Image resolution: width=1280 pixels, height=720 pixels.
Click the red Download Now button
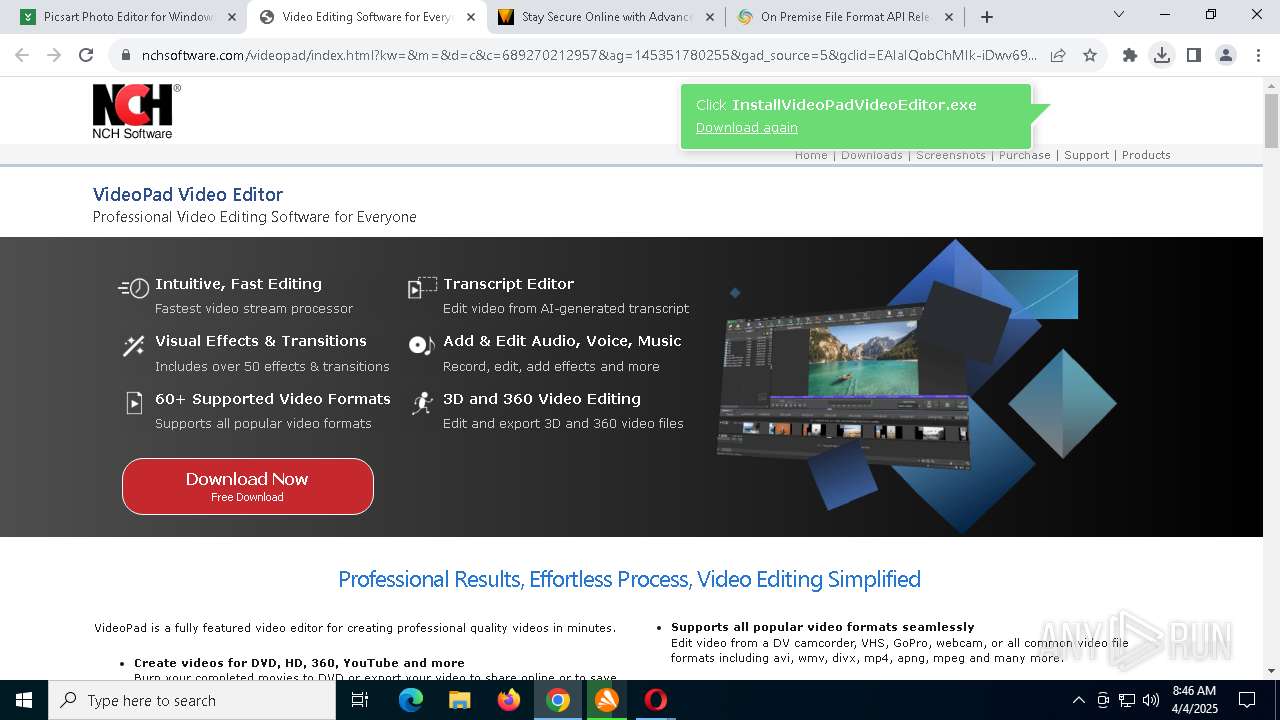248,486
